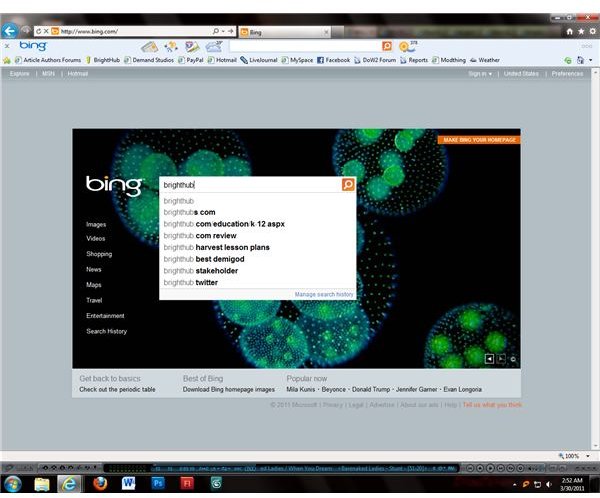Open Bing Images
The height and width of the screenshot is (498, 600).
[96, 224]
